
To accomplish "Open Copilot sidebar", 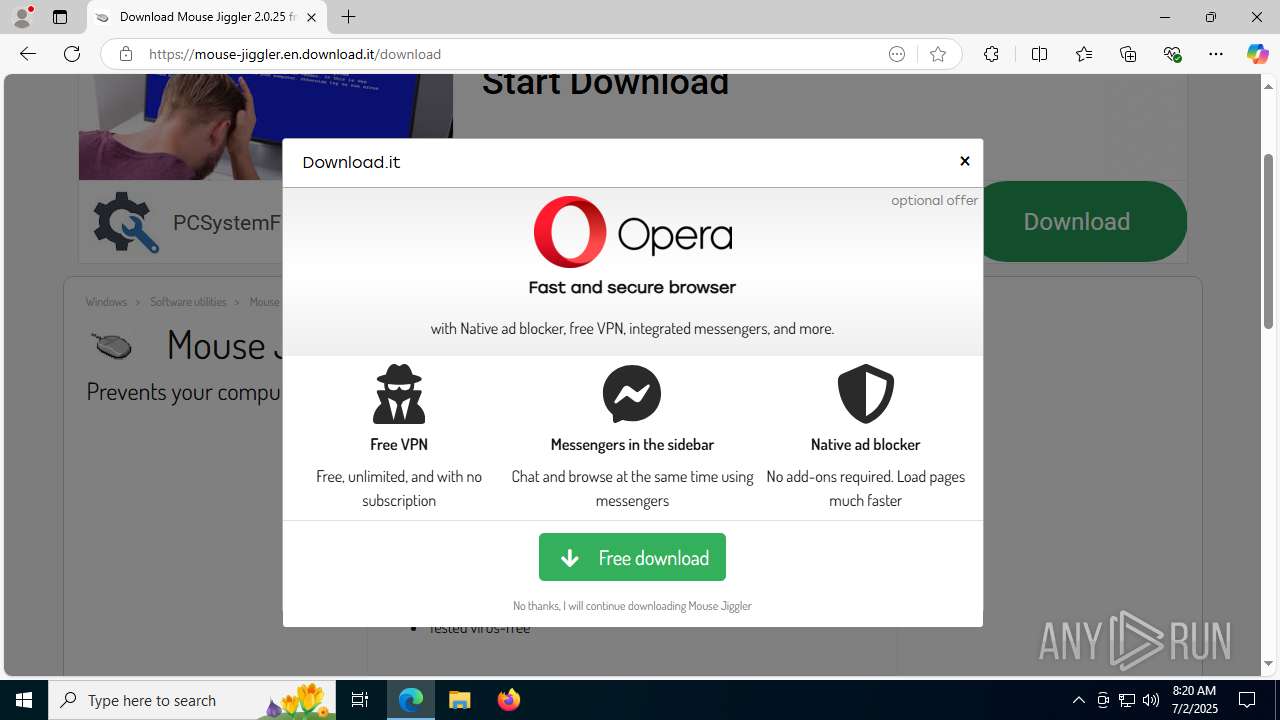I will pyautogui.click(x=1257, y=54).
